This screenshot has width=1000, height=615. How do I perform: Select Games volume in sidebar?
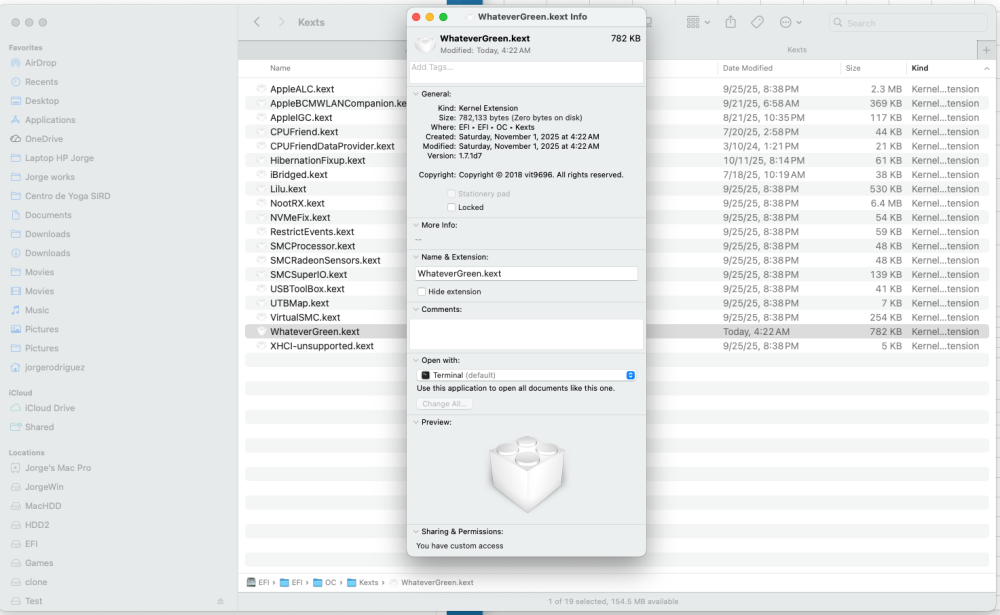coord(39,563)
